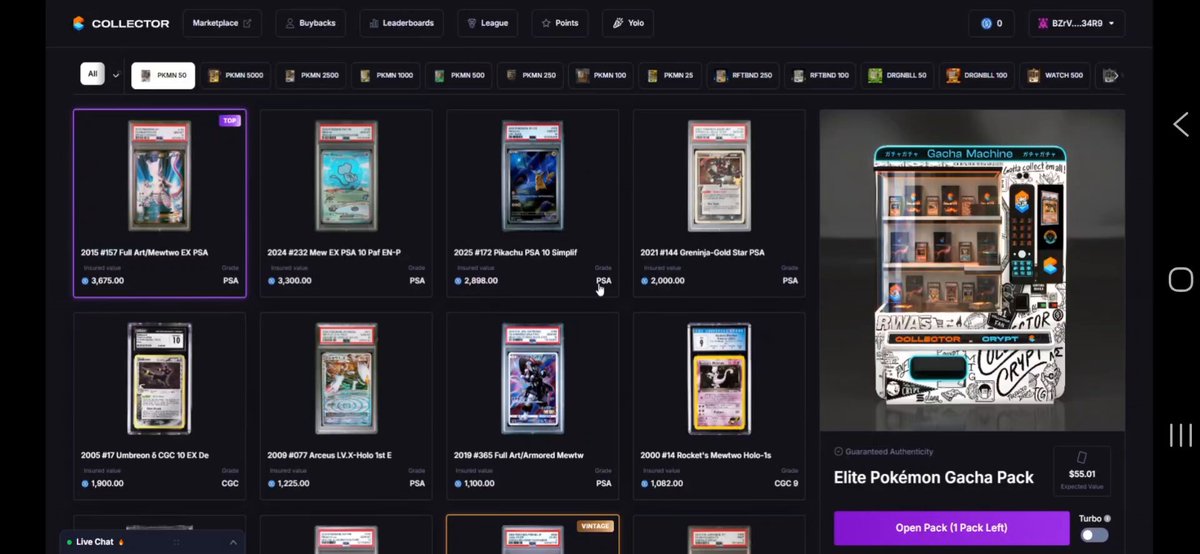Open the Live Chat panel
The image size is (1200, 554).
pyautogui.click(x=152, y=542)
